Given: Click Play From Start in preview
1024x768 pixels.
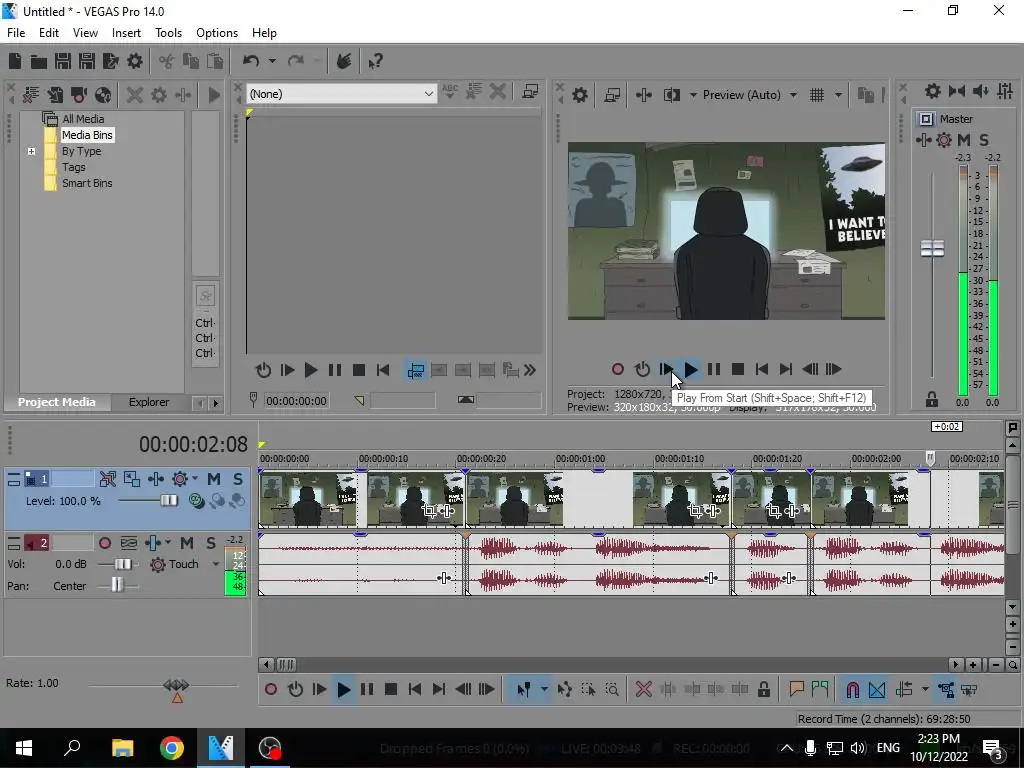Looking at the screenshot, I should (666, 370).
